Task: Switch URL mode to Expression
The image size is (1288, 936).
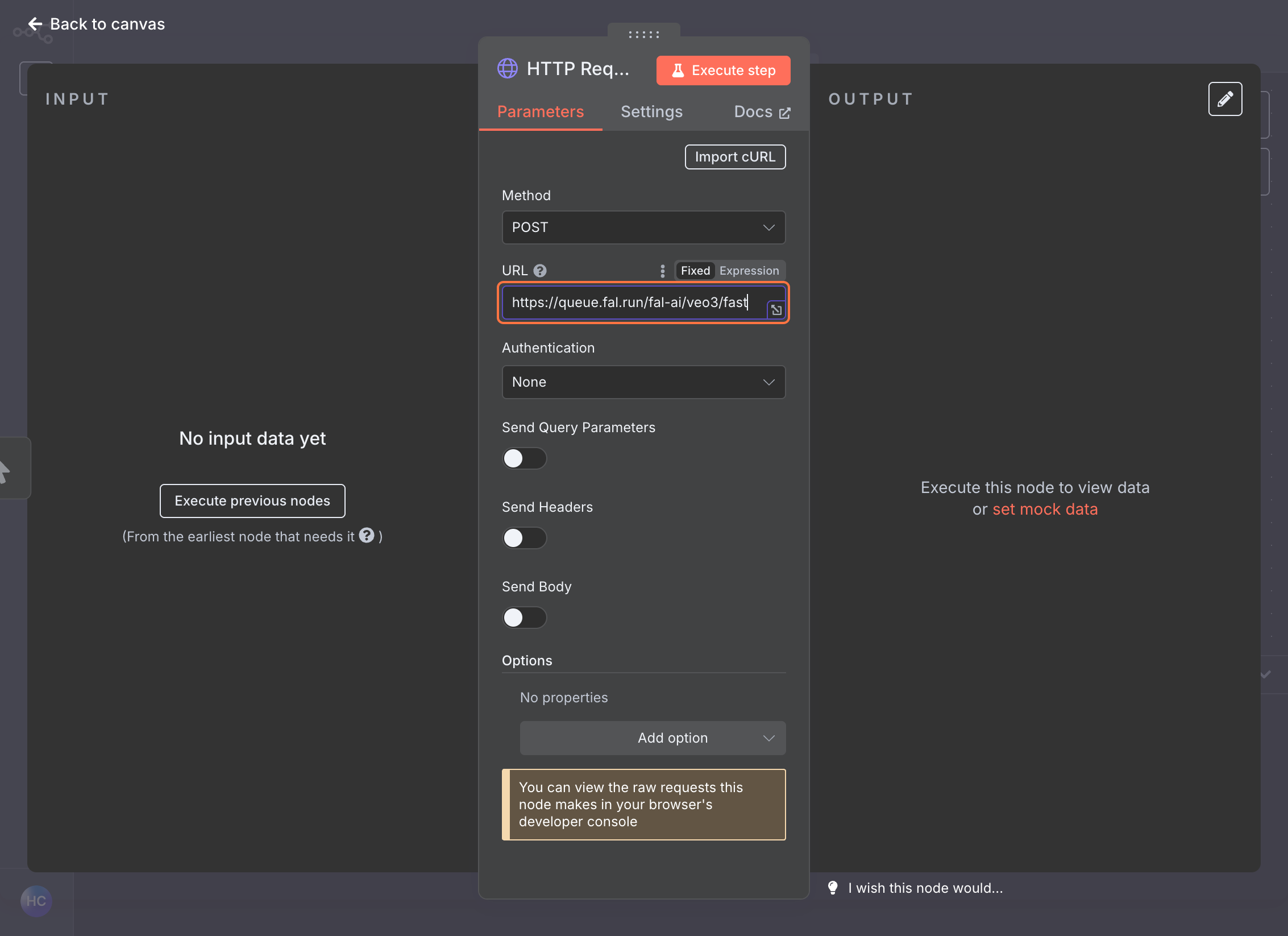Action: (749, 271)
